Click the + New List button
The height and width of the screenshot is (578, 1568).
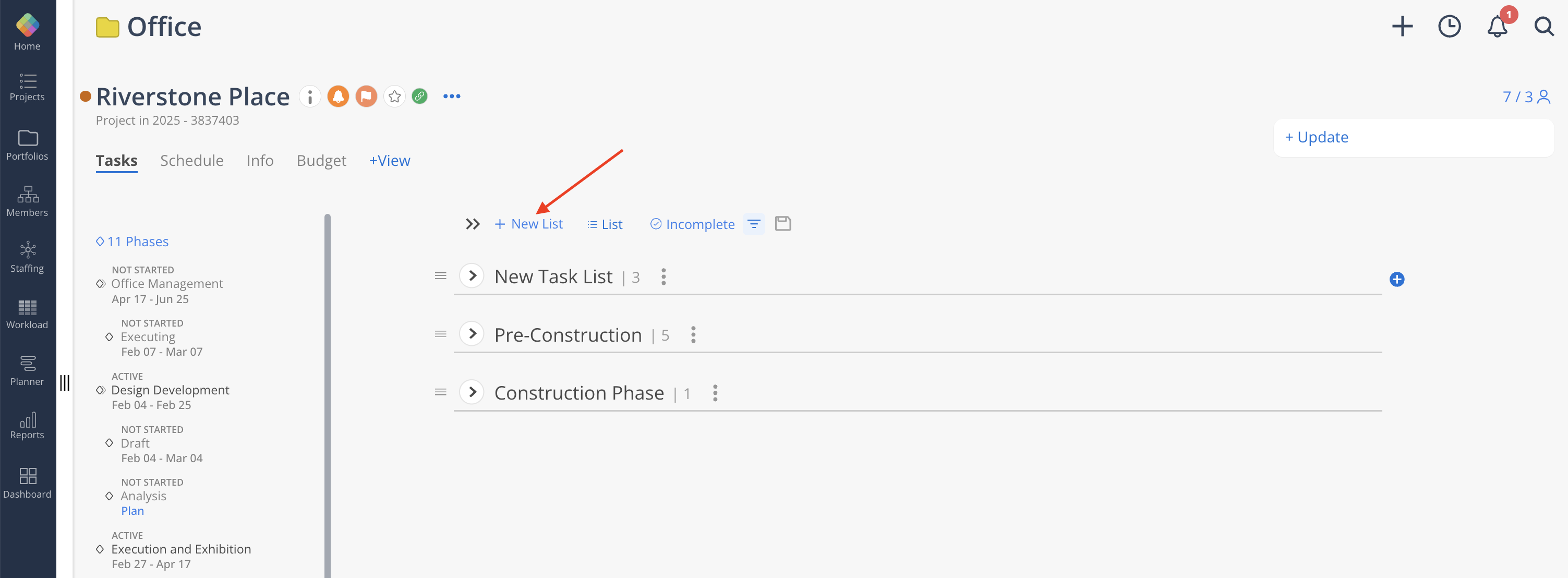528,224
